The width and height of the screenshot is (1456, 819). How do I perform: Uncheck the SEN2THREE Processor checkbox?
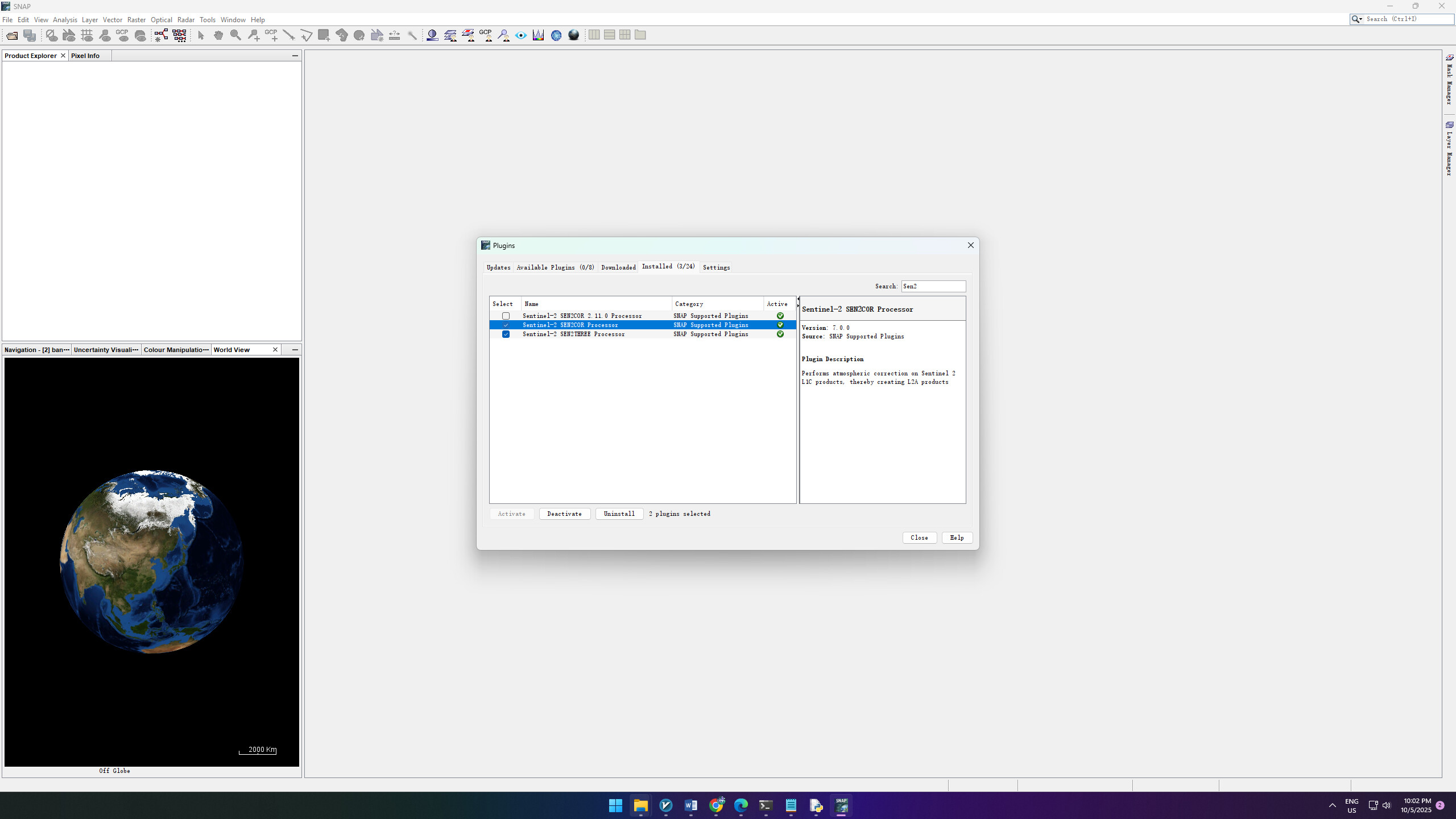(506, 334)
